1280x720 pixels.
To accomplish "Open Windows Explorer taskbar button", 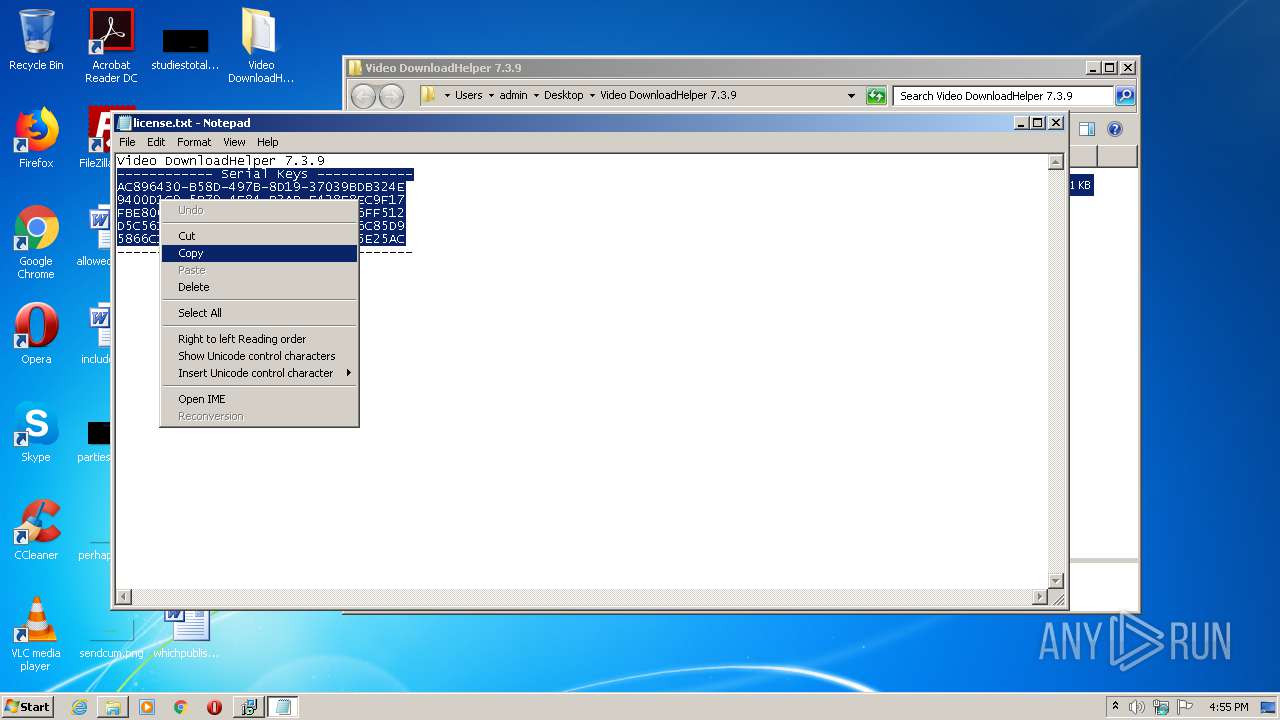I will (113, 707).
